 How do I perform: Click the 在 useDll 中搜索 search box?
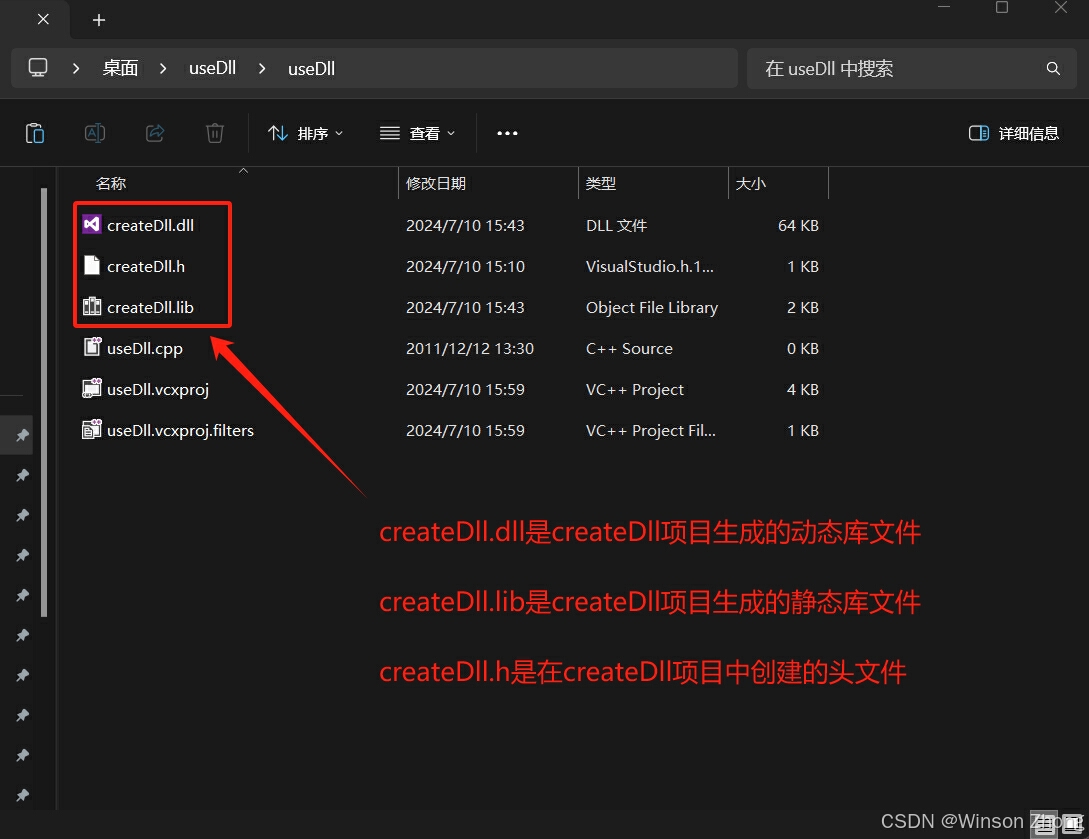click(913, 68)
